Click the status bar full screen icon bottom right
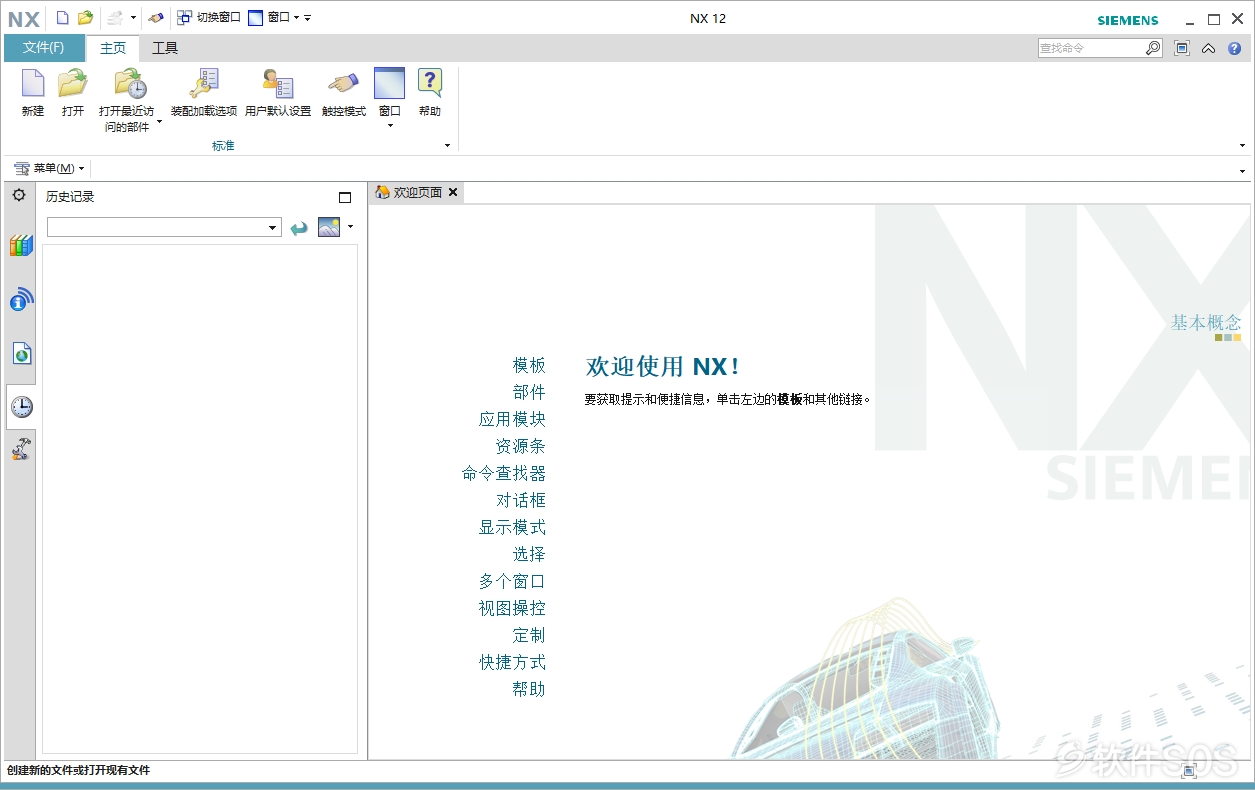 point(1189,770)
